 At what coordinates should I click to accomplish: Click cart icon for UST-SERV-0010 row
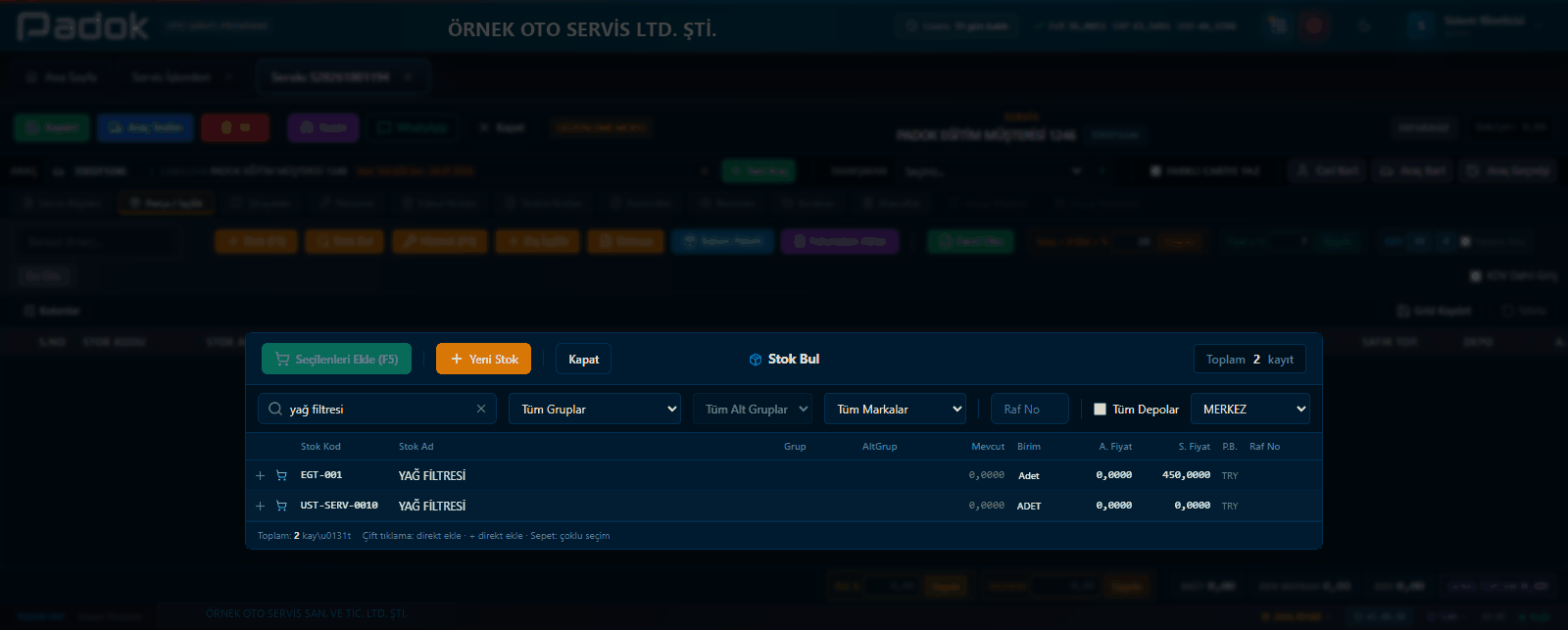[281, 506]
